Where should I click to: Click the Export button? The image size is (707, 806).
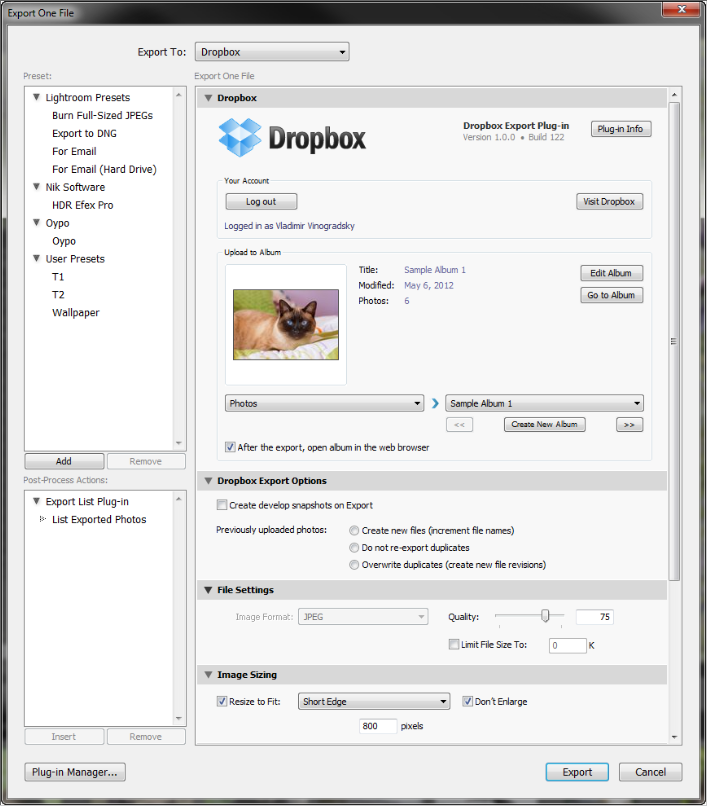point(577,772)
